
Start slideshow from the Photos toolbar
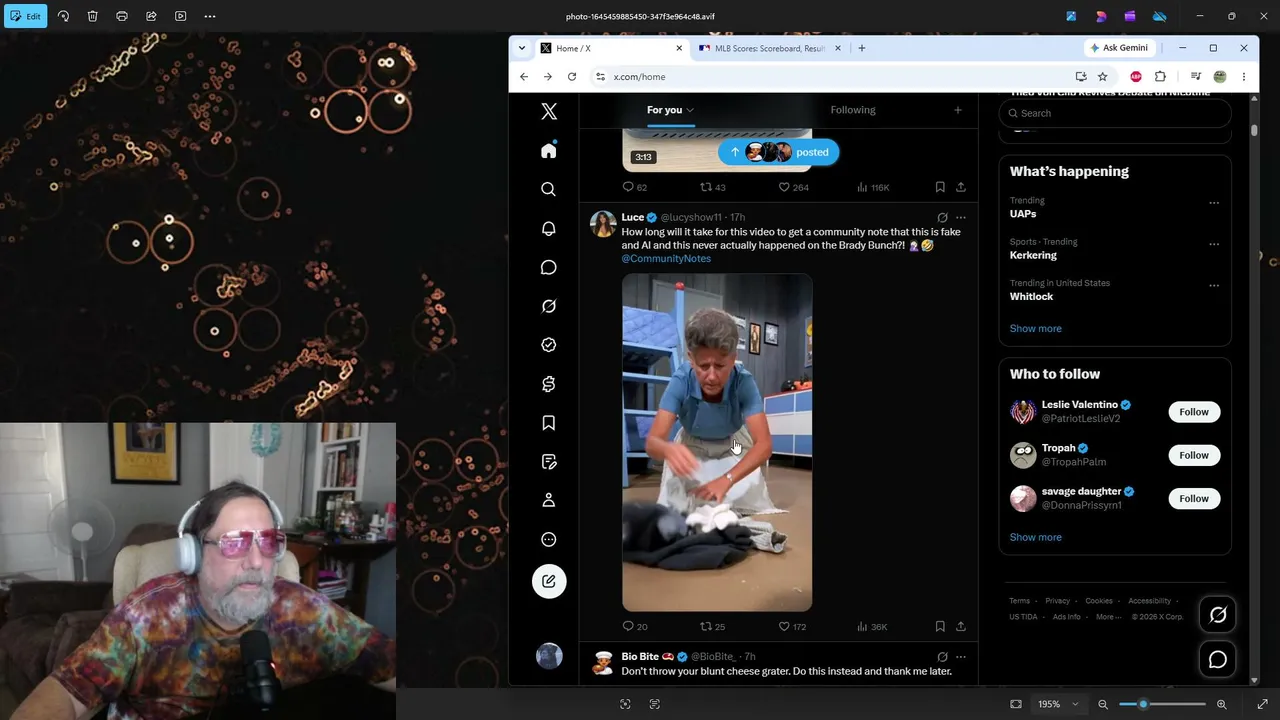[x=180, y=16]
